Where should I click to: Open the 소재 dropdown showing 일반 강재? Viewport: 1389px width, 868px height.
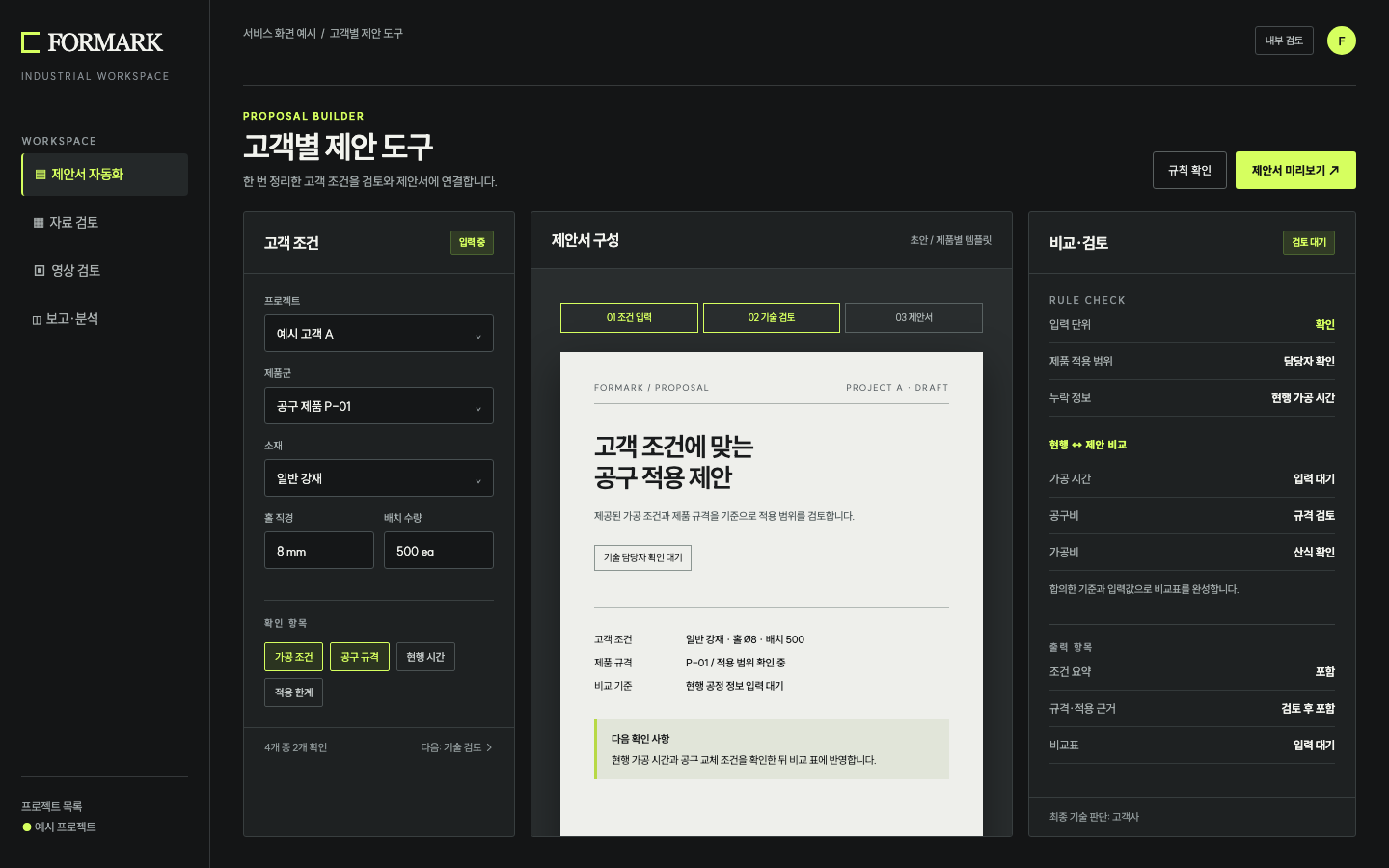coord(379,478)
